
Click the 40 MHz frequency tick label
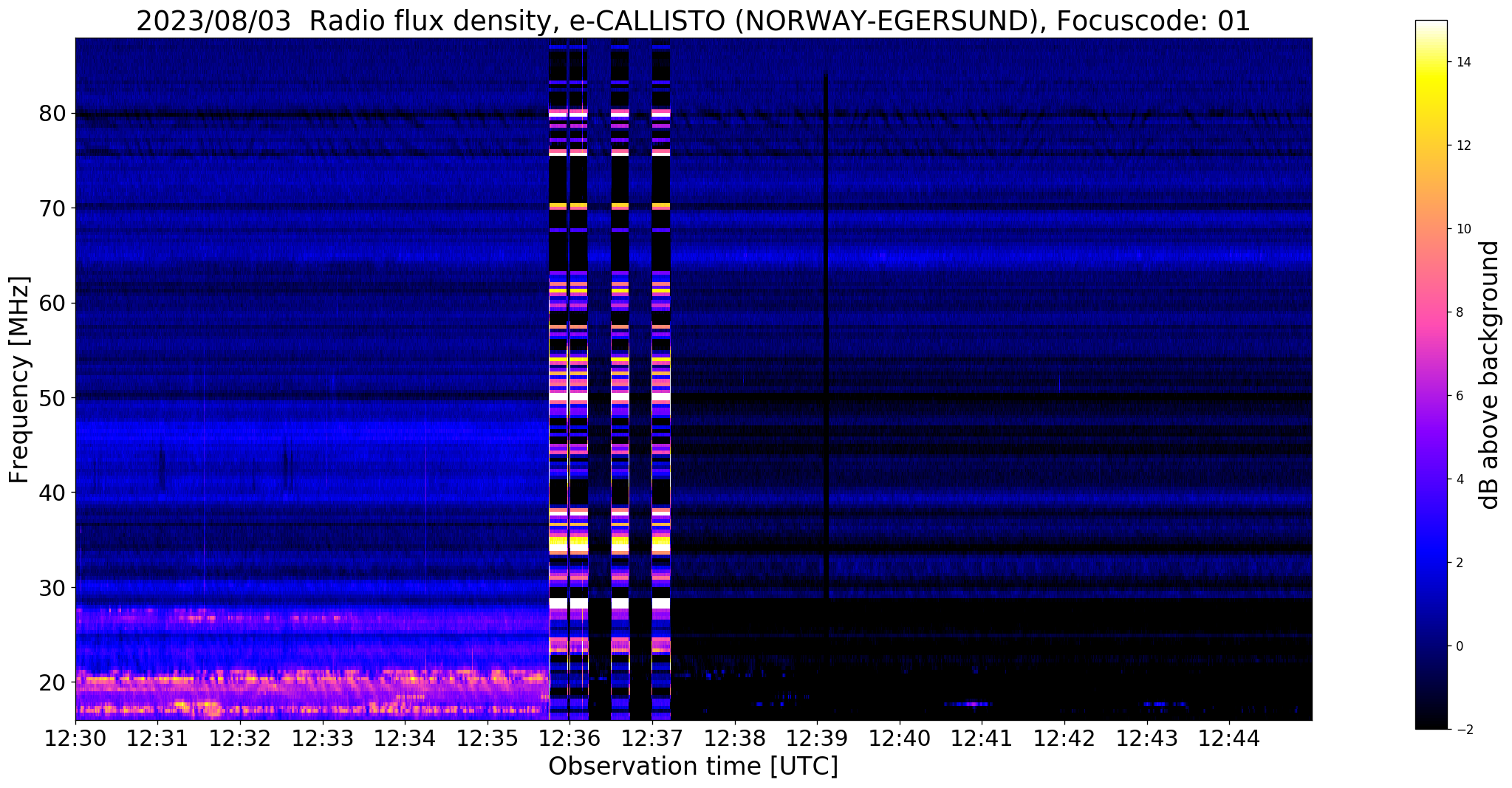(x=54, y=493)
